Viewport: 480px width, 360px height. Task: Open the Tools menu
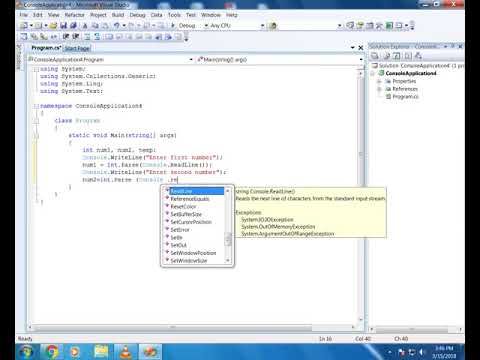[174, 15]
